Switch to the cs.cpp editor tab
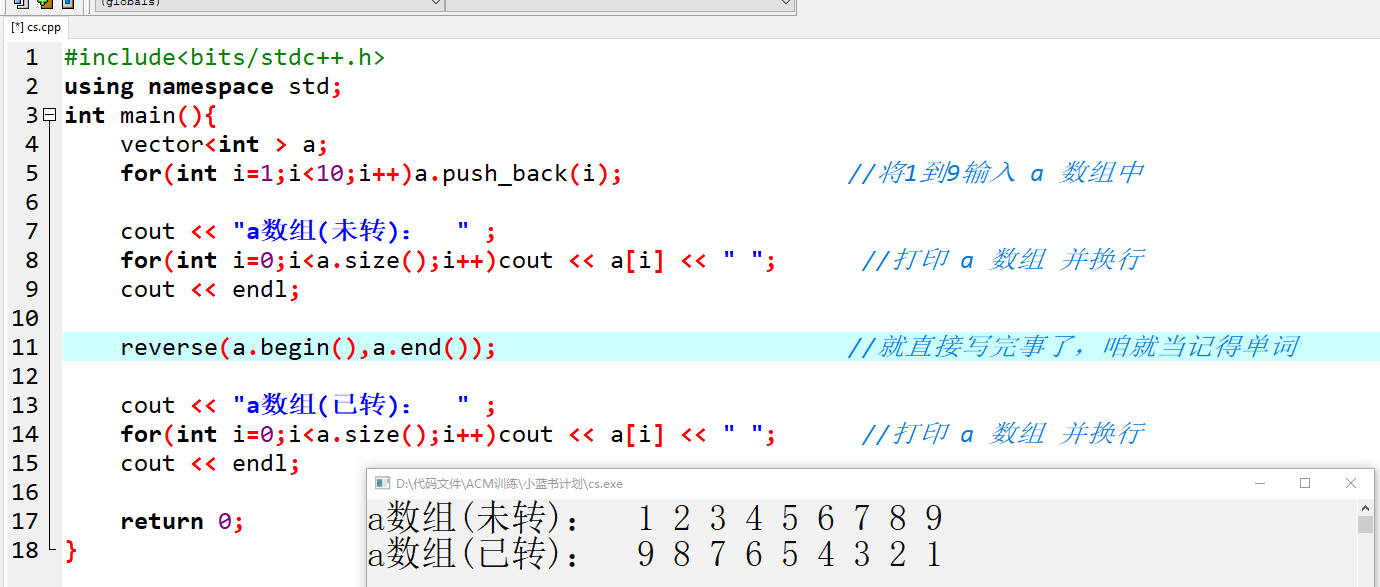1380x587 pixels. [33, 28]
